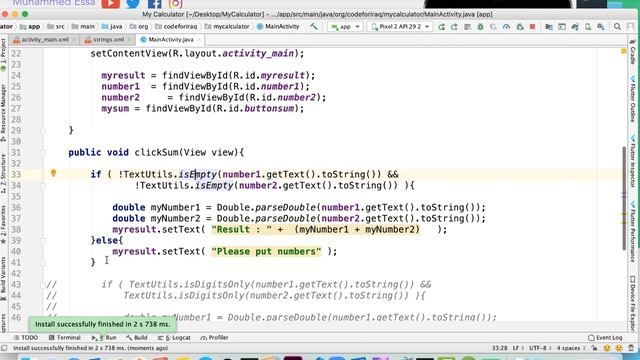The height and width of the screenshot is (360, 640).
Task: Open the Favorites side panel
Action: [4, 224]
